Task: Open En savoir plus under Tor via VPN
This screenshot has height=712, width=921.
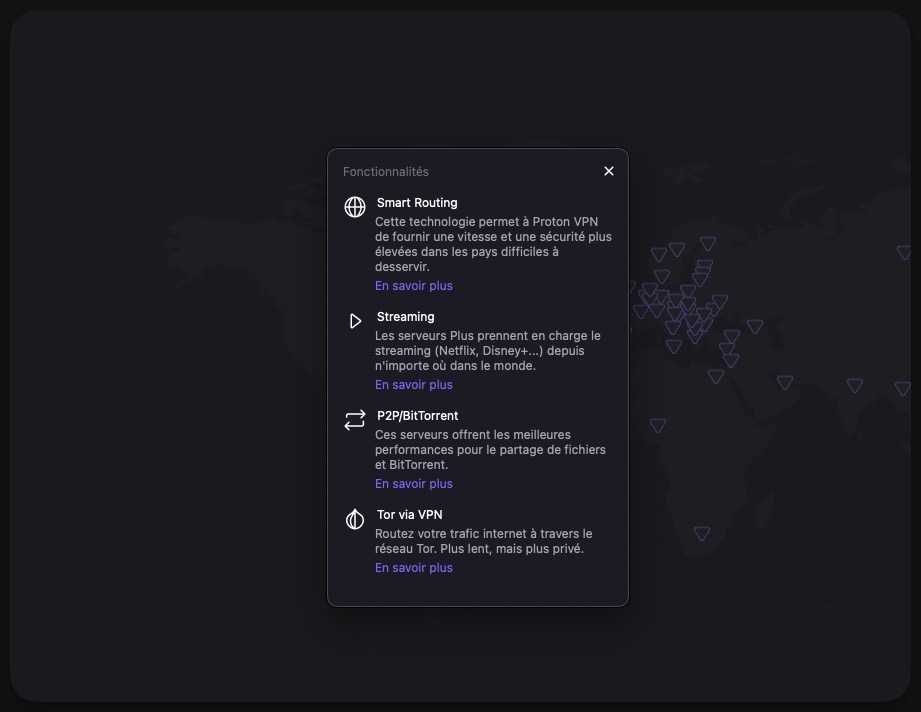Action: coord(414,567)
